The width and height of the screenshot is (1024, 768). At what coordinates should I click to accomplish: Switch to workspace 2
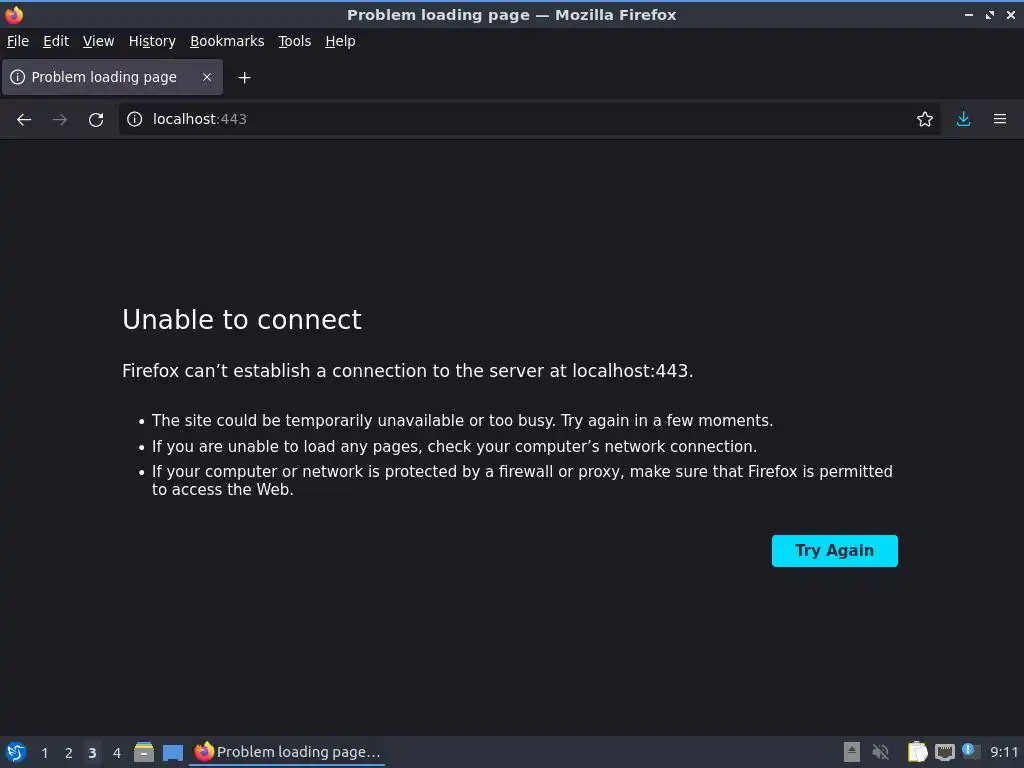69,753
